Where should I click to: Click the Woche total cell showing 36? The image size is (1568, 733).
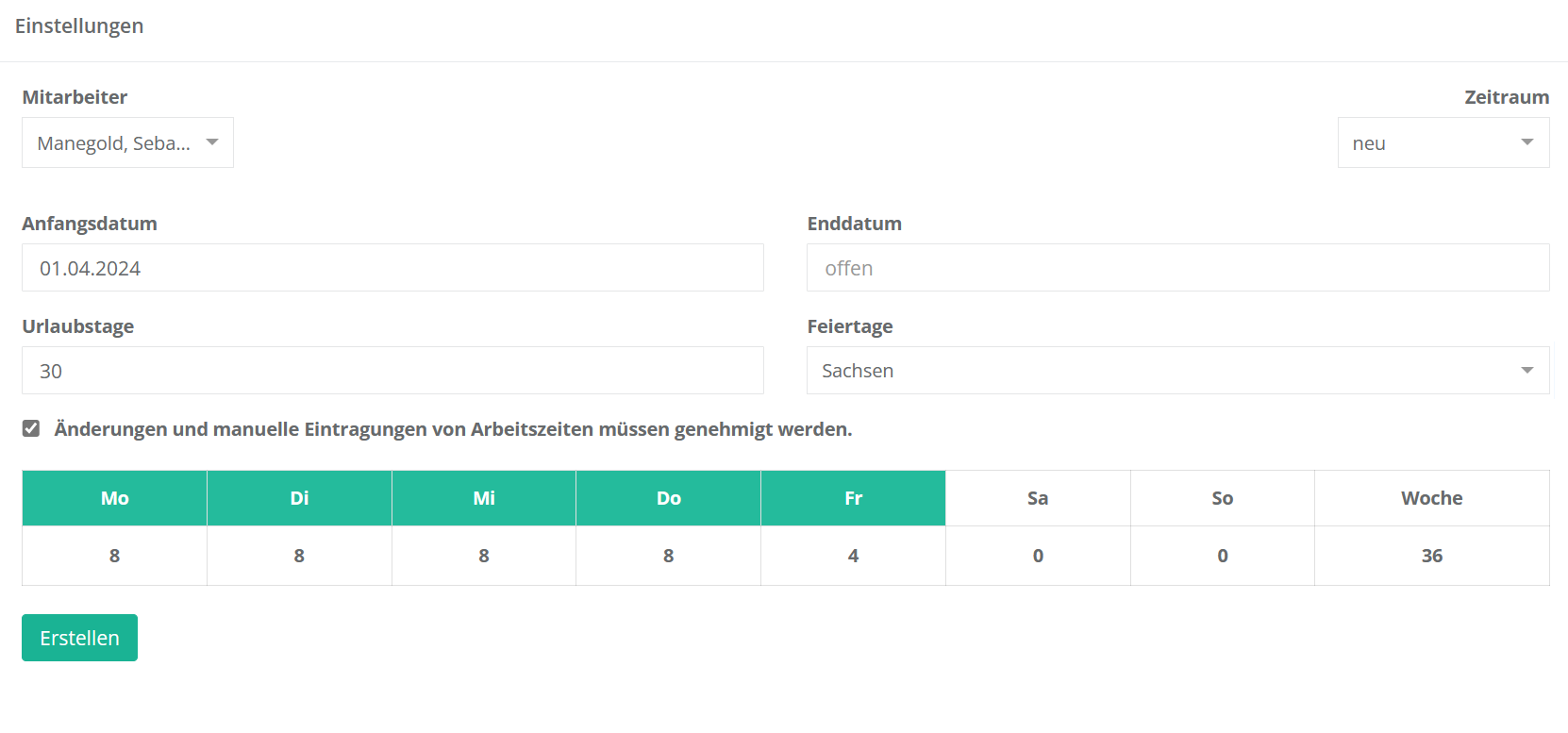click(x=1431, y=556)
